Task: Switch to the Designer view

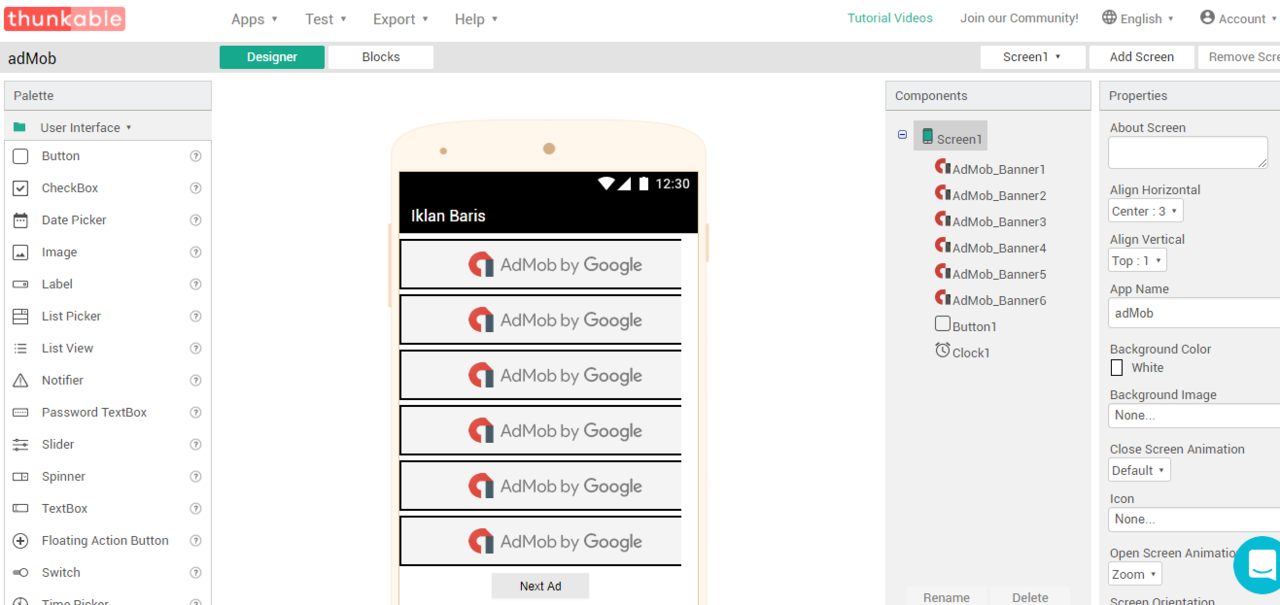Action: point(272,57)
